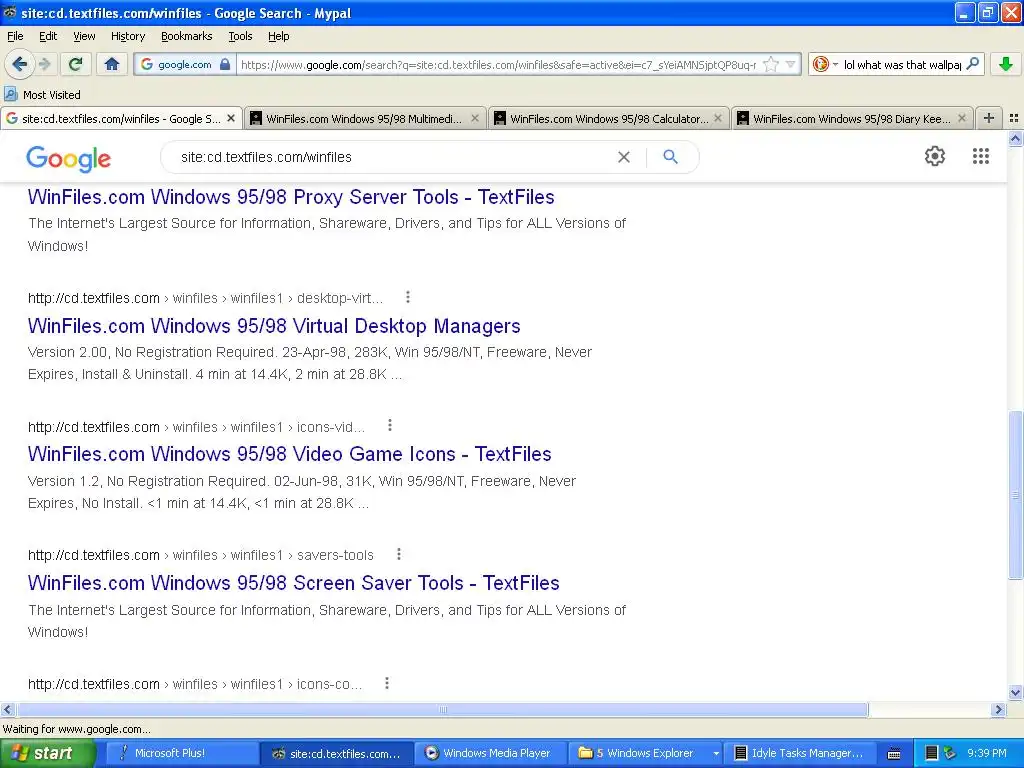Open the URL bar history dropdown
Image resolution: width=1024 pixels, height=768 pixels.
click(x=791, y=64)
